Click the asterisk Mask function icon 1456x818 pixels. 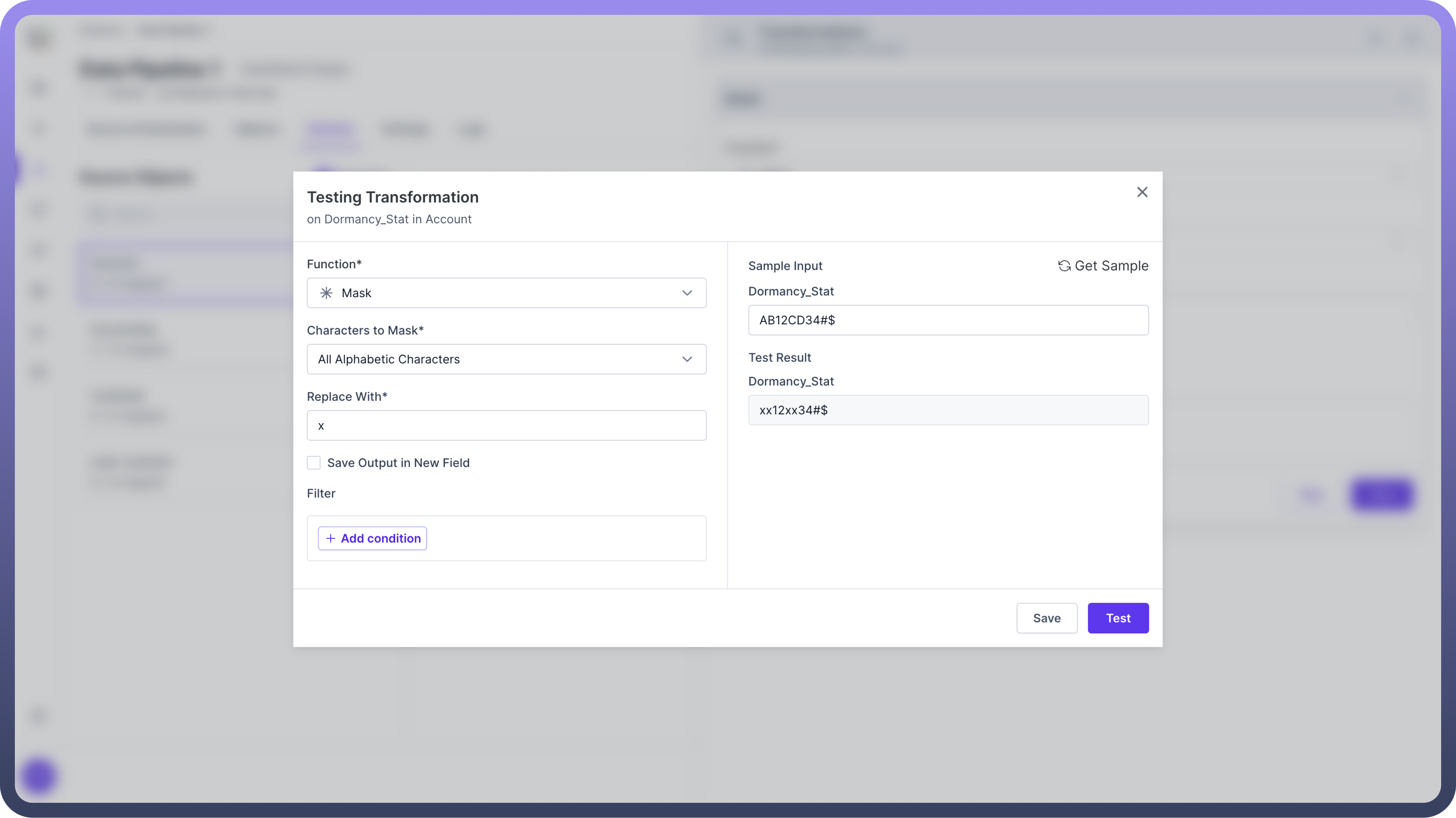tap(326, 293)
